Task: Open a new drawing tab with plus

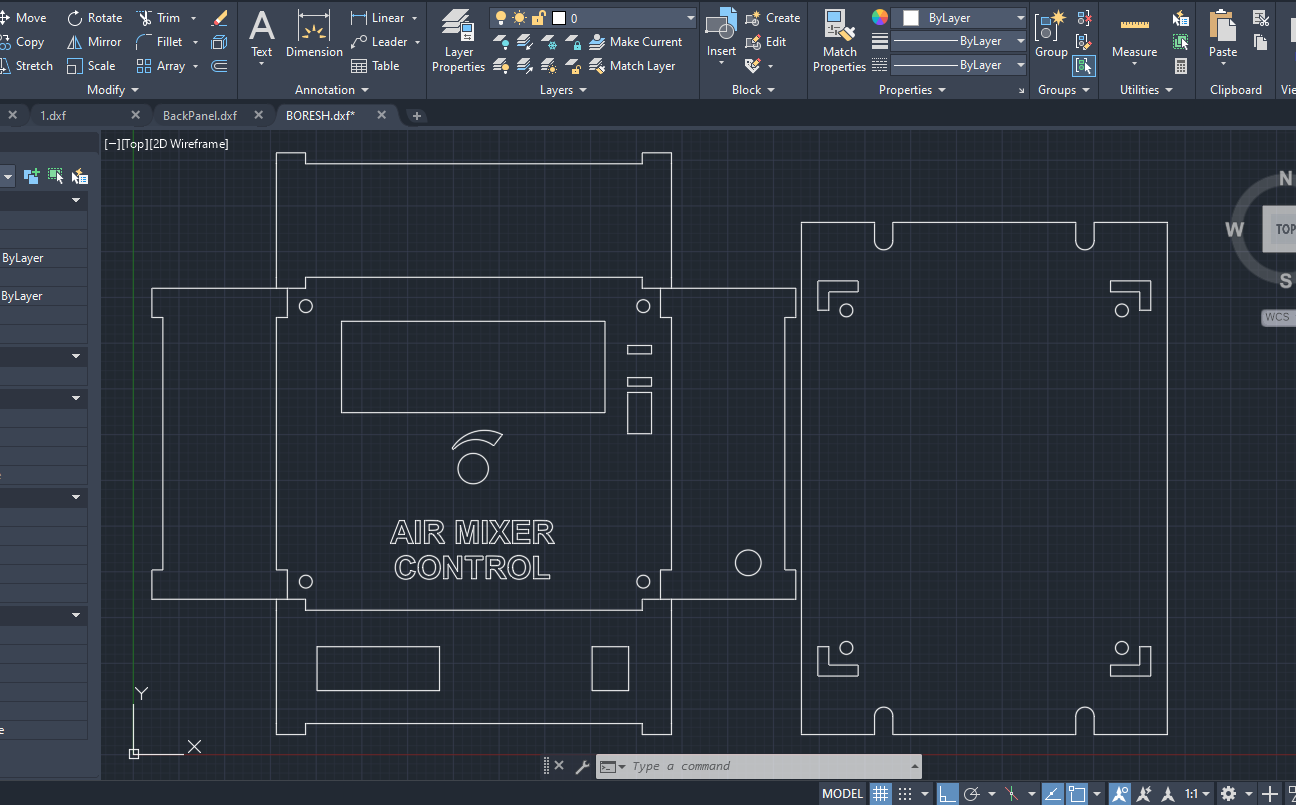Action: [417, 116]
